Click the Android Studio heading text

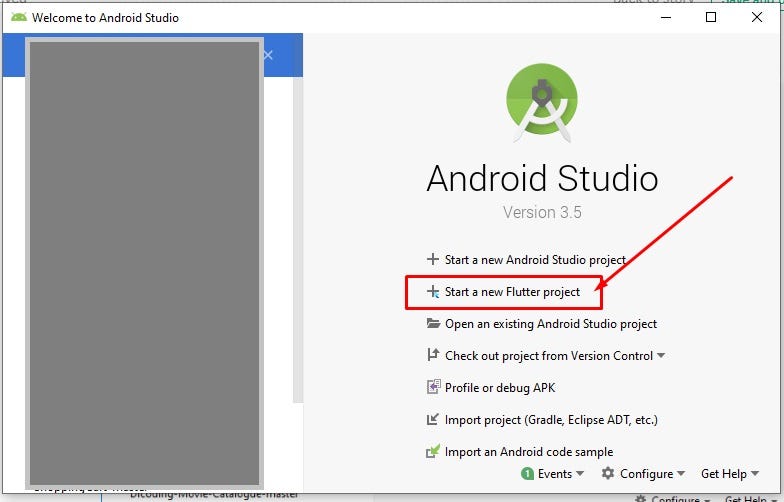(x=542, y=178)
